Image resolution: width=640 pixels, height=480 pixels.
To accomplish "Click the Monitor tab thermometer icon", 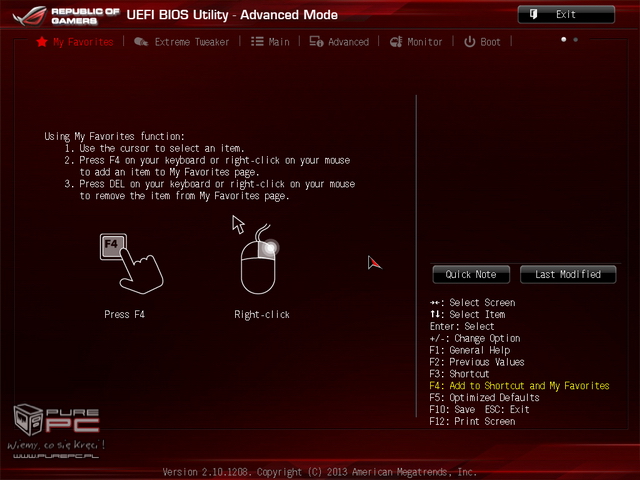I will pos(396,42).
